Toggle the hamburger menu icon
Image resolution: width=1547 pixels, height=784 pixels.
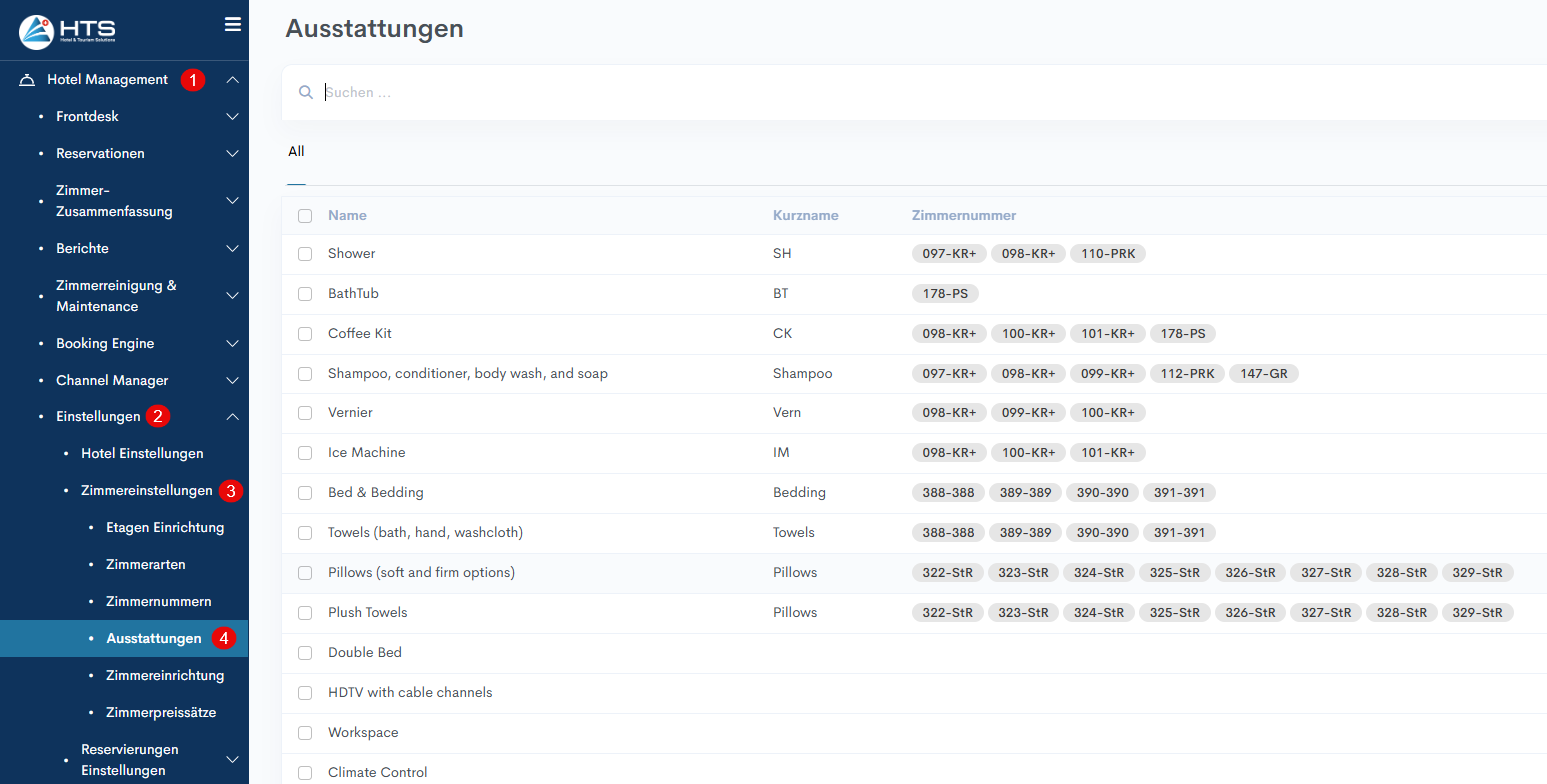point(233,24)
